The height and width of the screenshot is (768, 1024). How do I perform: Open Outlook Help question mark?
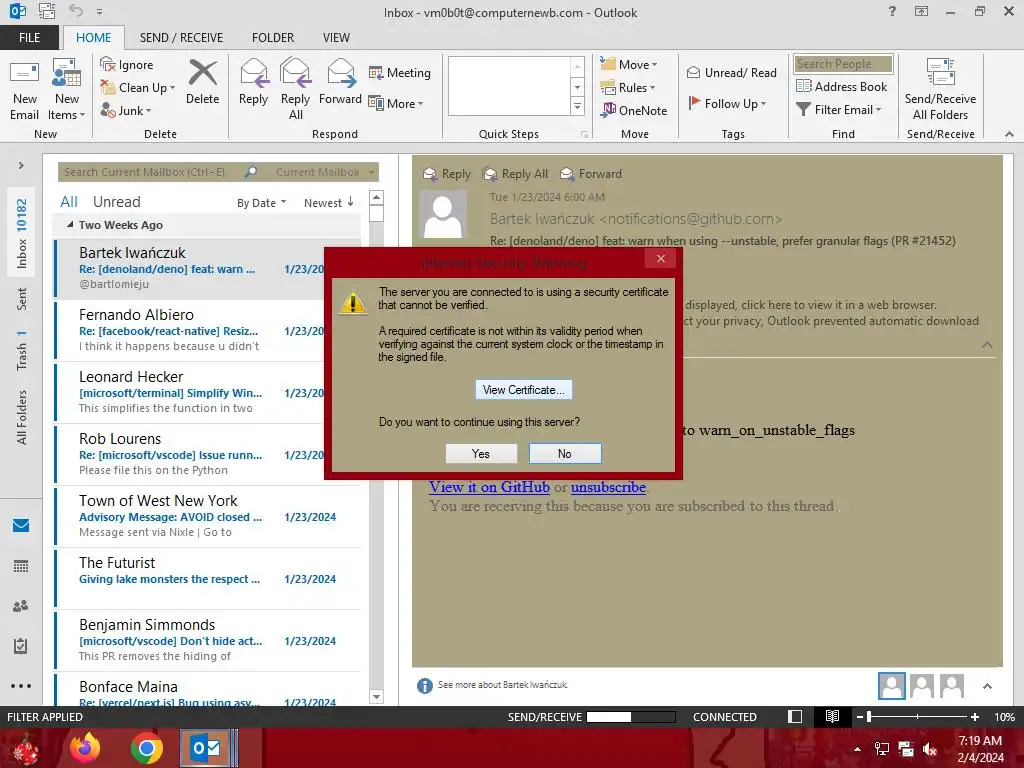point(892,11)
